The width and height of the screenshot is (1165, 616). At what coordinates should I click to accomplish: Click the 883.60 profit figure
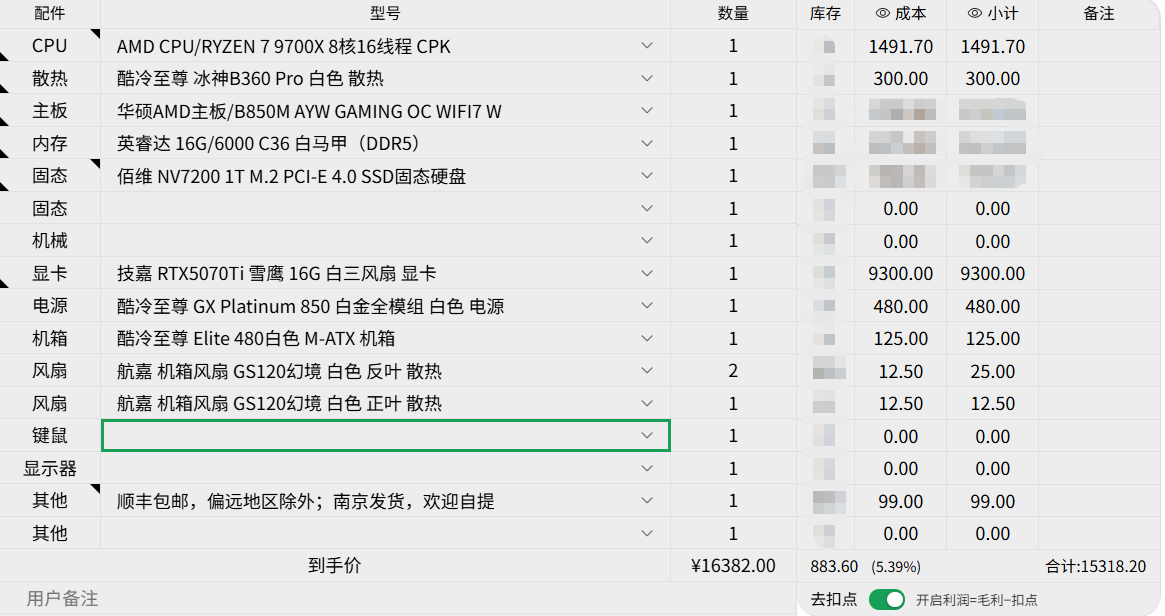[834, 567]
